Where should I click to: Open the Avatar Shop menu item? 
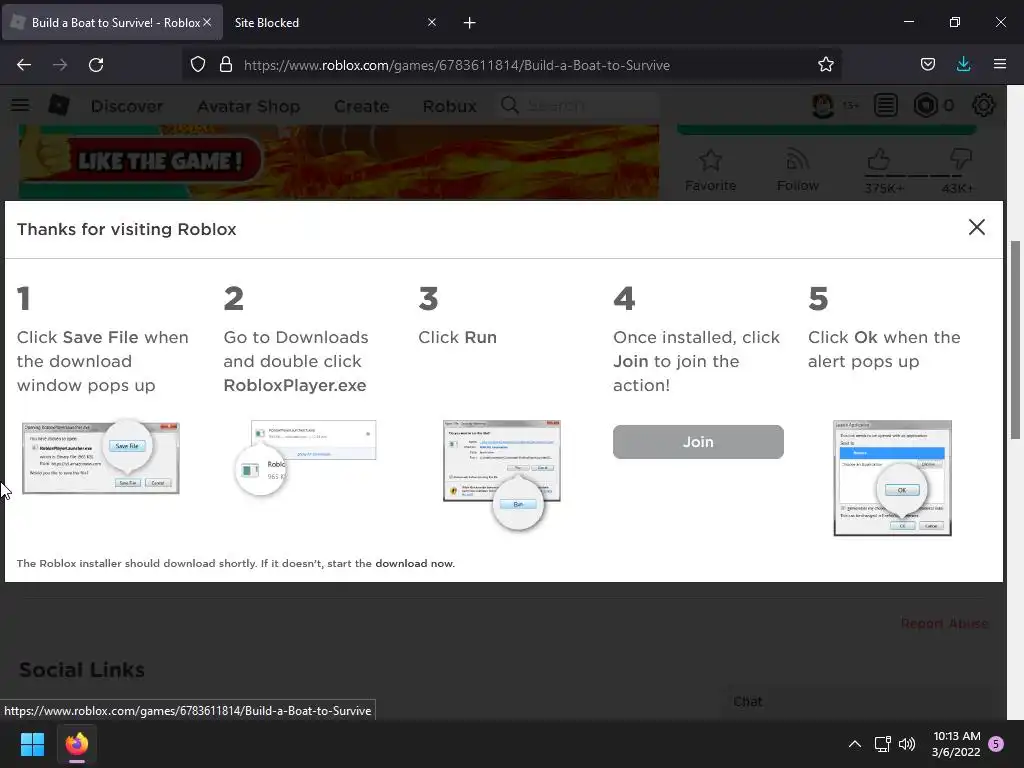(249, 106)
